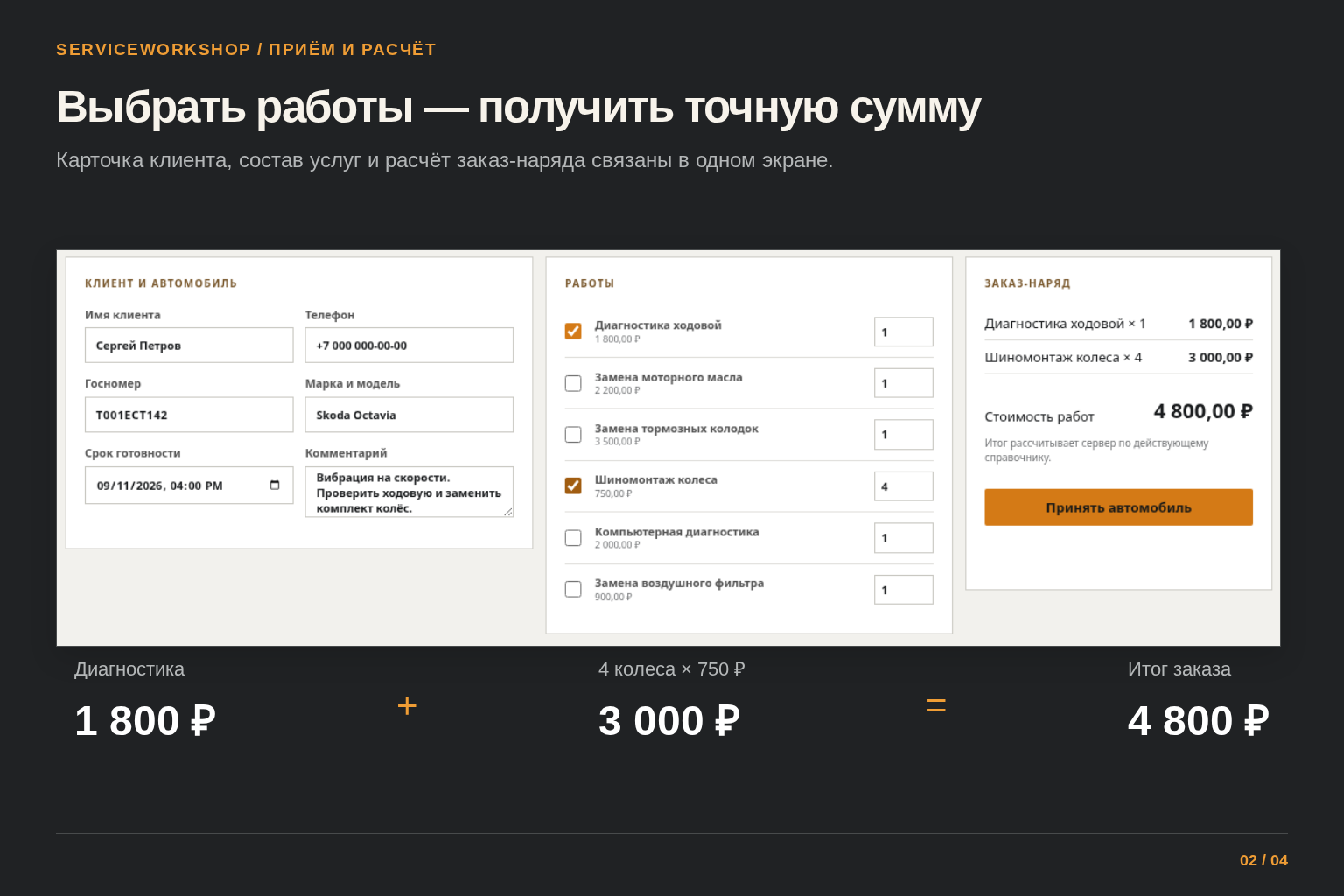Click the Замена моторного масла label
Viewport: 1344px width, 896px height.
(x=668, y=377)
